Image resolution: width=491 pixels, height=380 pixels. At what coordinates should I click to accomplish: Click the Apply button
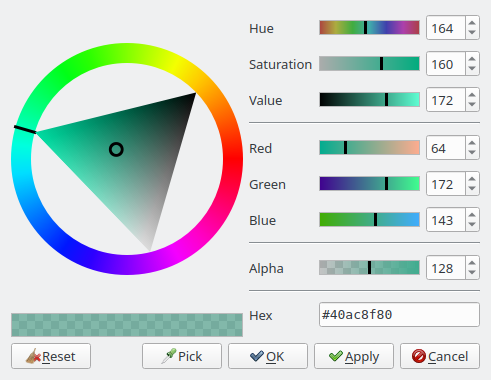tap(354, 356)
